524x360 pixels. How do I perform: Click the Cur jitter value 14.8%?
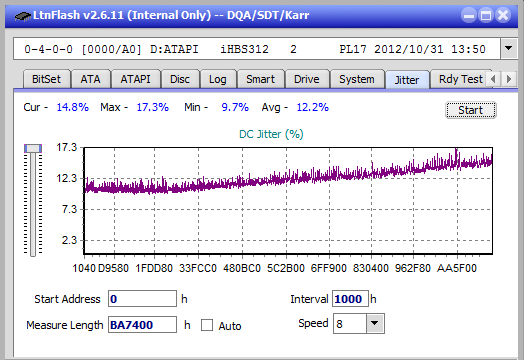[73, 107]
